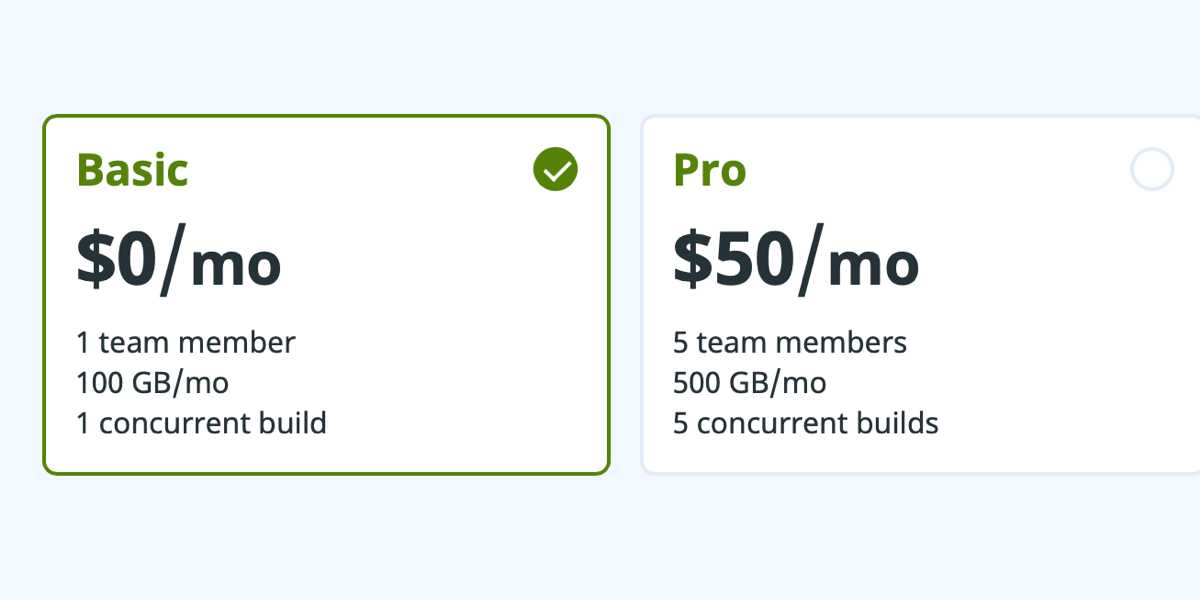Click the "1 concurrent build" line
The height and width of the screenshot is (600, 1200).
(201, 423)
